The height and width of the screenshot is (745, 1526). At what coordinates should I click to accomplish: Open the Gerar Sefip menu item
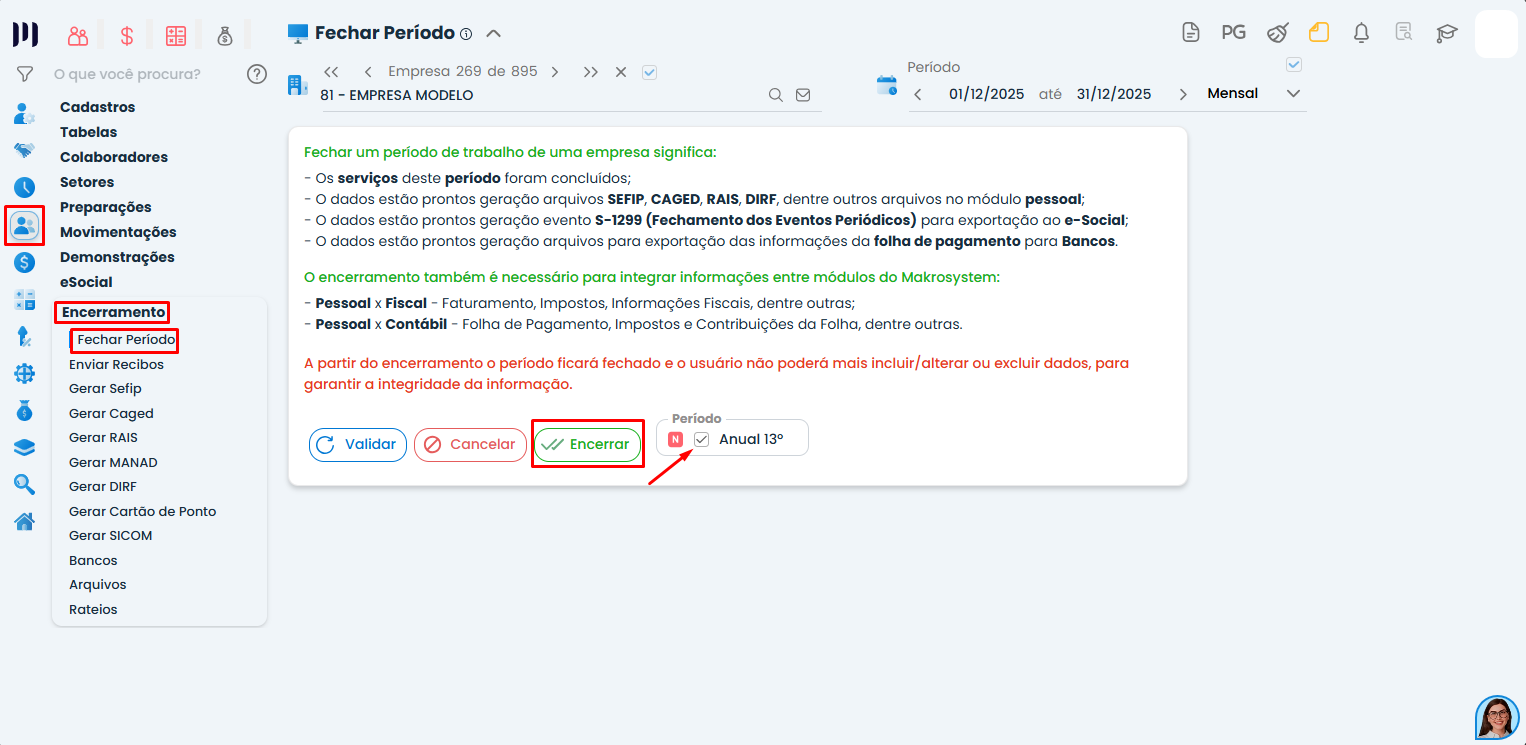point(105,389)
